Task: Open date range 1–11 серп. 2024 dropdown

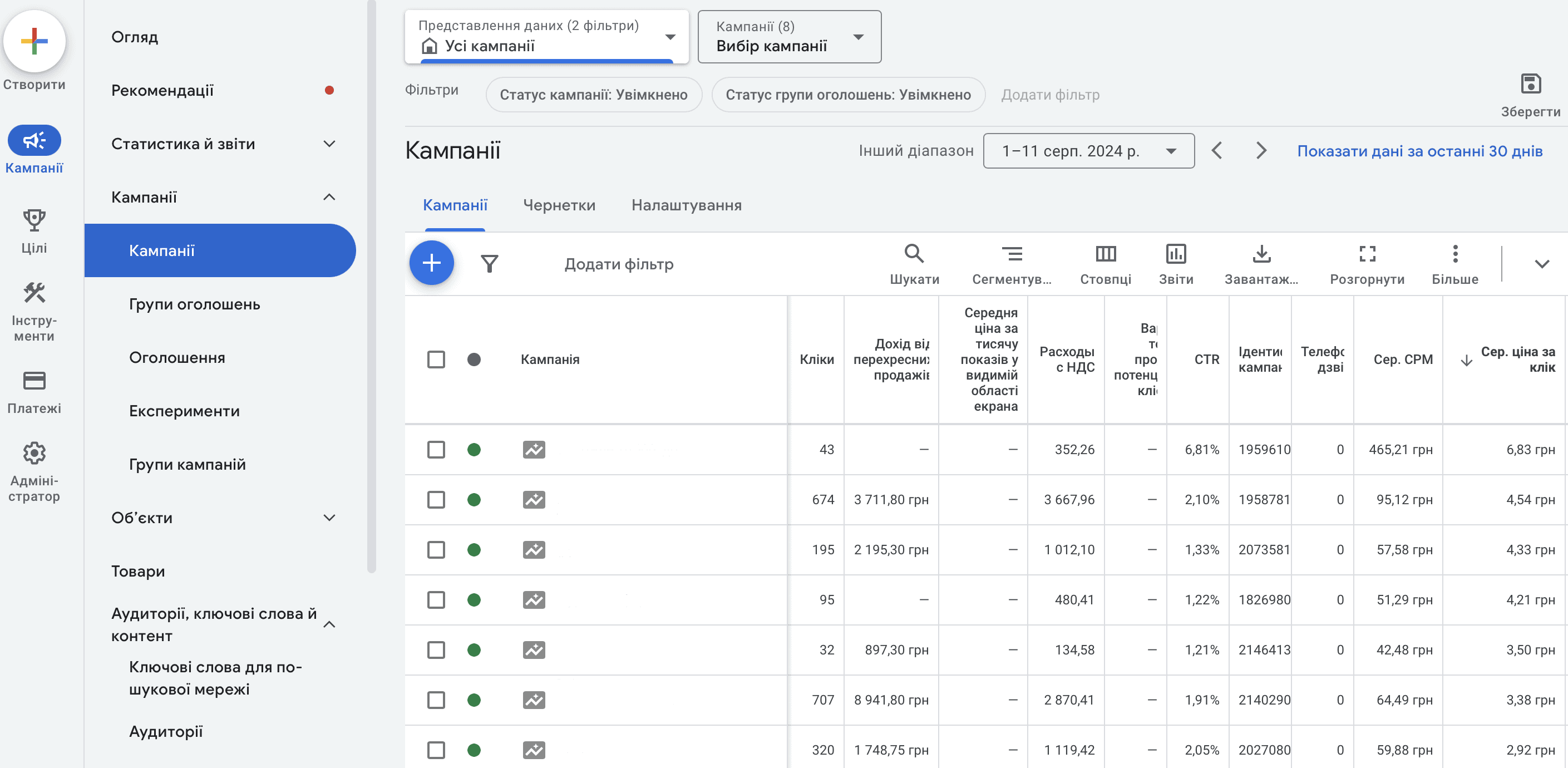Action: click(x=1088, y=150)
